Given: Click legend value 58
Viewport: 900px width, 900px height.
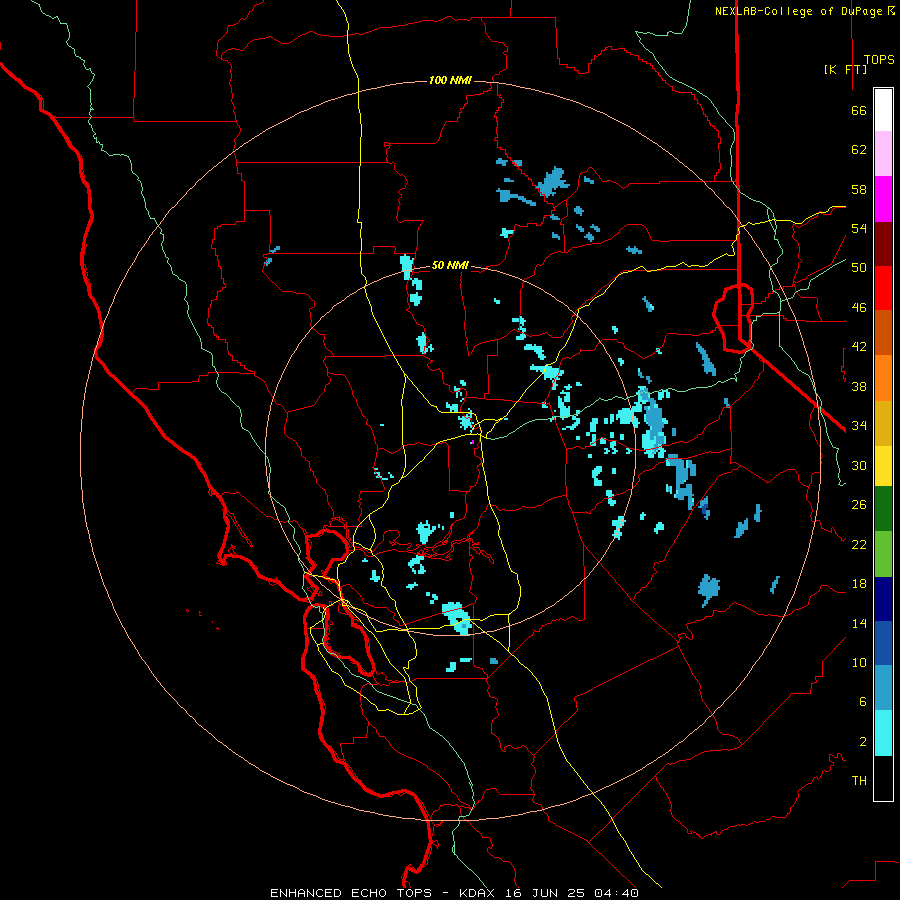Looking at the screenshot, I should coord(859,189).
